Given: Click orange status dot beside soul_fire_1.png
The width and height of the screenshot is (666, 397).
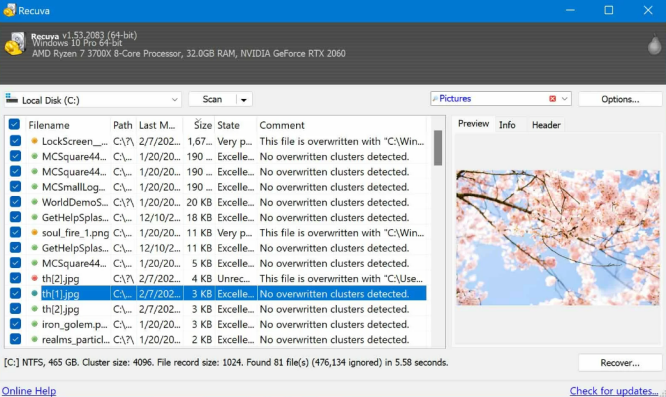Looking at the screenshot, I should (x=34, y=232).
